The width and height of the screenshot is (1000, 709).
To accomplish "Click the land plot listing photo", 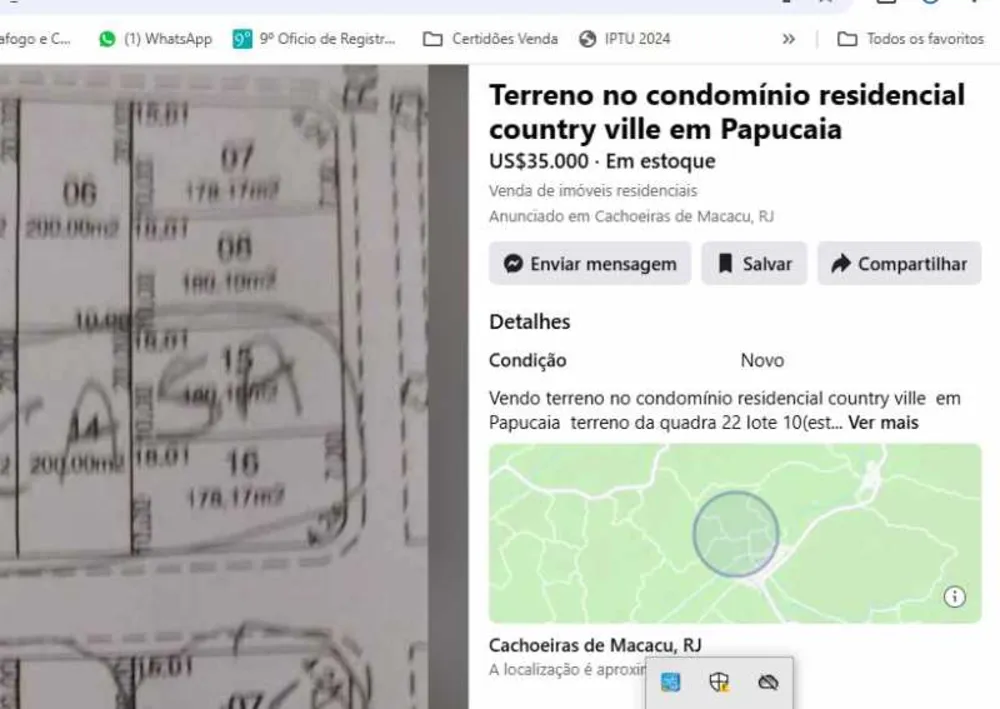I will [214, 386].
